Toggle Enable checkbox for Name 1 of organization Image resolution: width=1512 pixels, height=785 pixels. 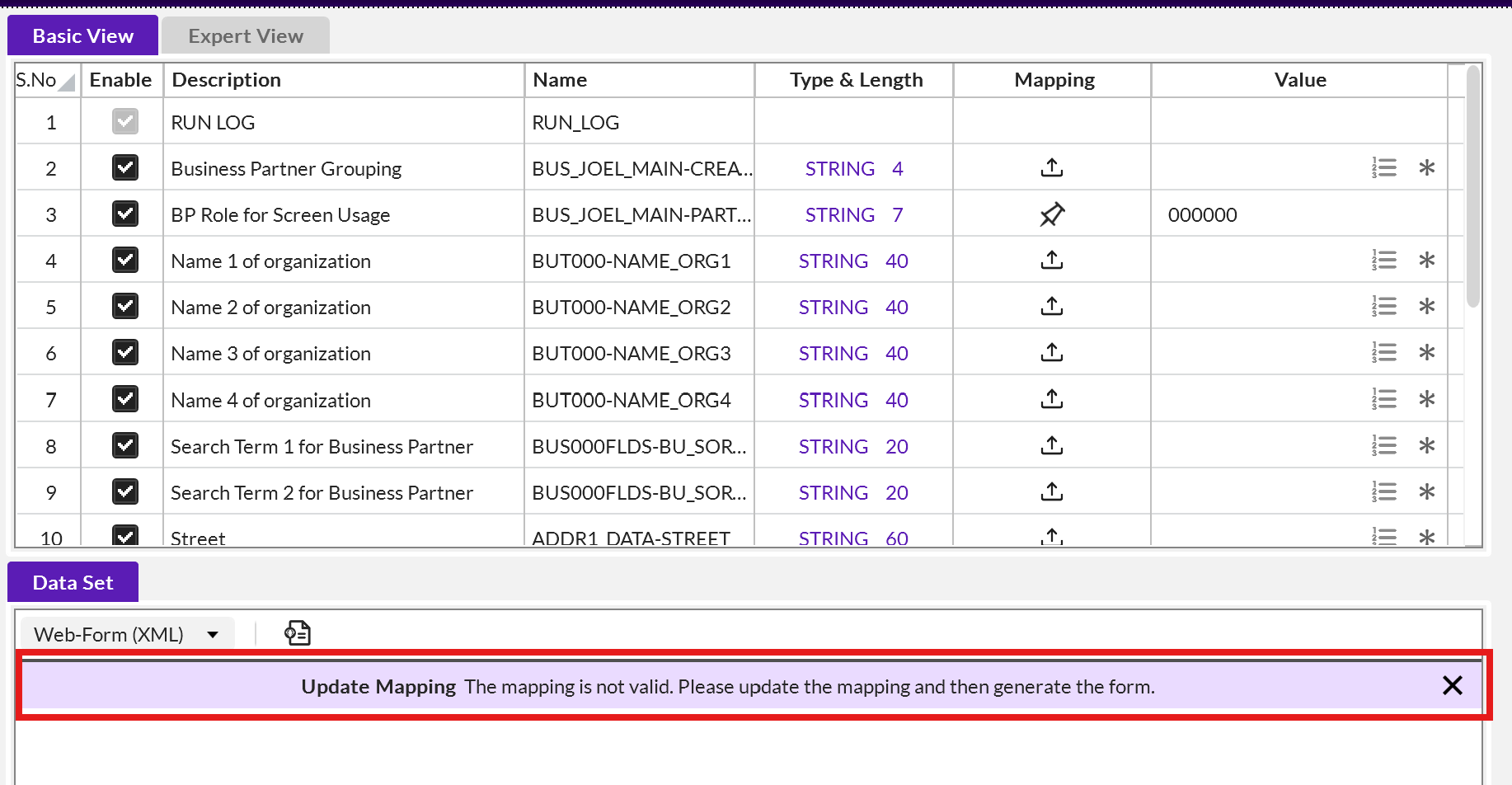pyautogui.click(x=125, y=261)
